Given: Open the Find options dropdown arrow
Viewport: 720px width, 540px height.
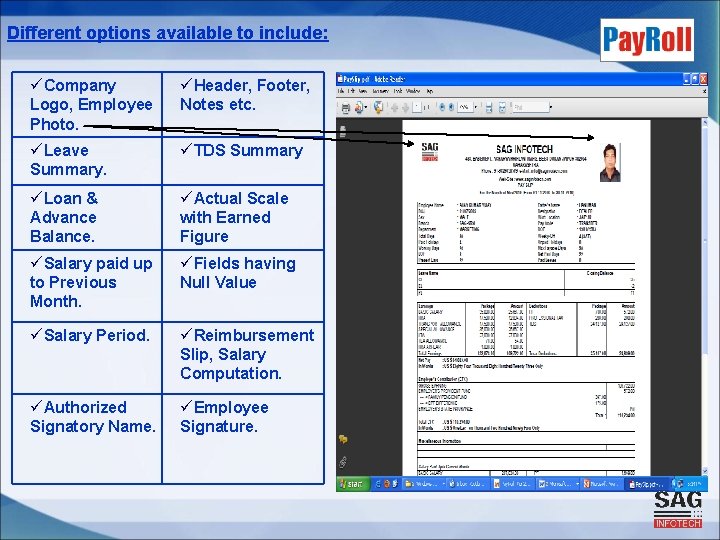Looking at the screenshot, I should pyautogui.click(x=551, y=107).
